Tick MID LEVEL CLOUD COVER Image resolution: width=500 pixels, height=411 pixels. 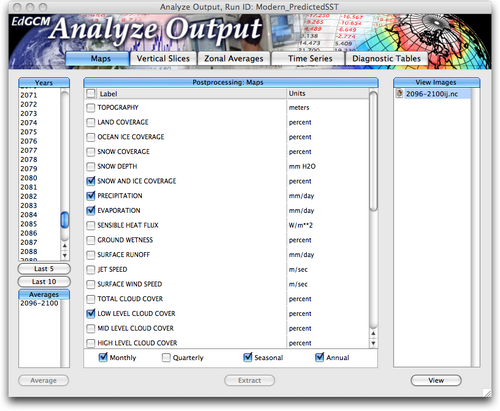click(x=90, y=328)
